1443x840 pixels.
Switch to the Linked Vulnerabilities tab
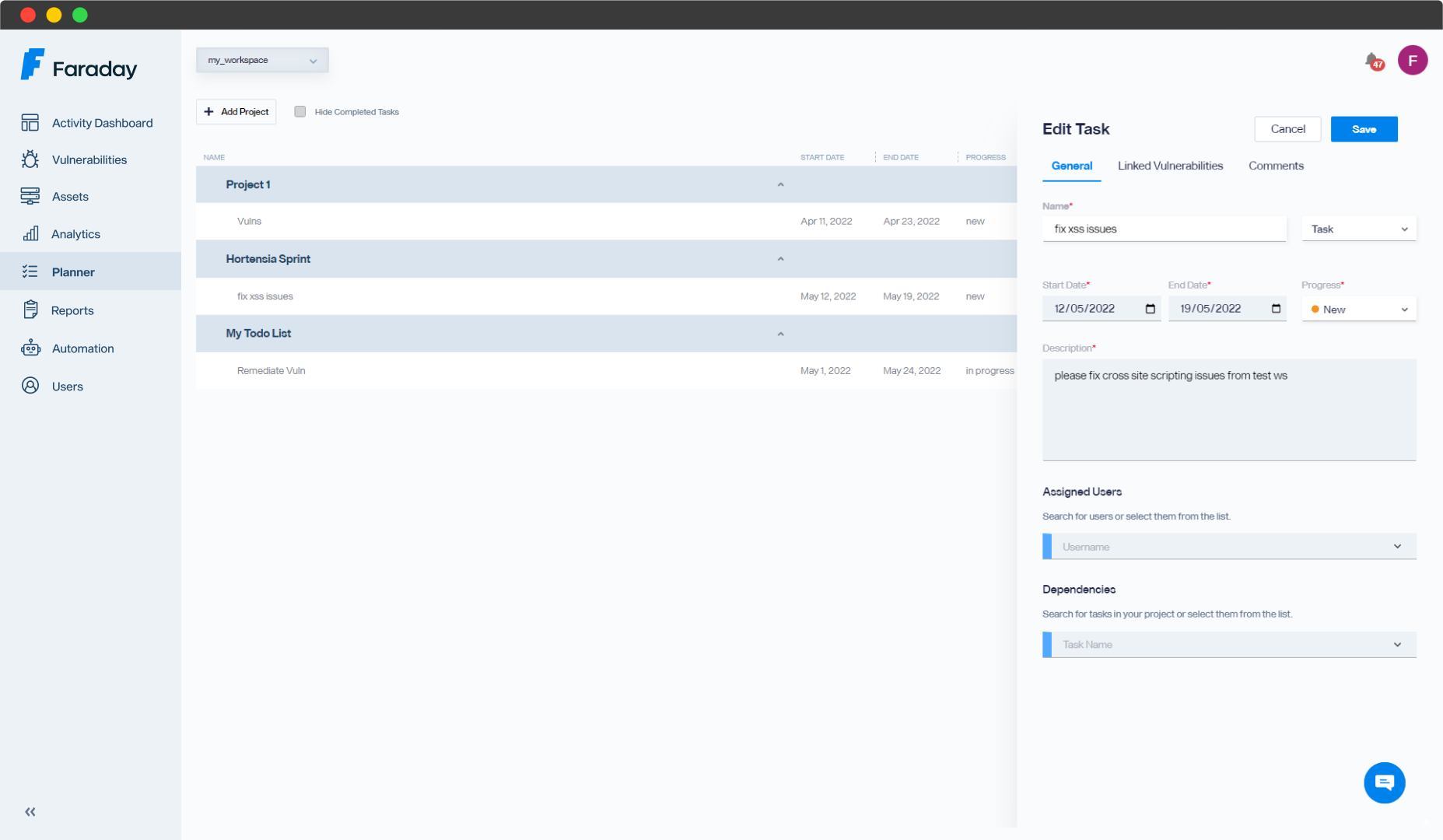pyautogui.click(x=1170, y=166)
